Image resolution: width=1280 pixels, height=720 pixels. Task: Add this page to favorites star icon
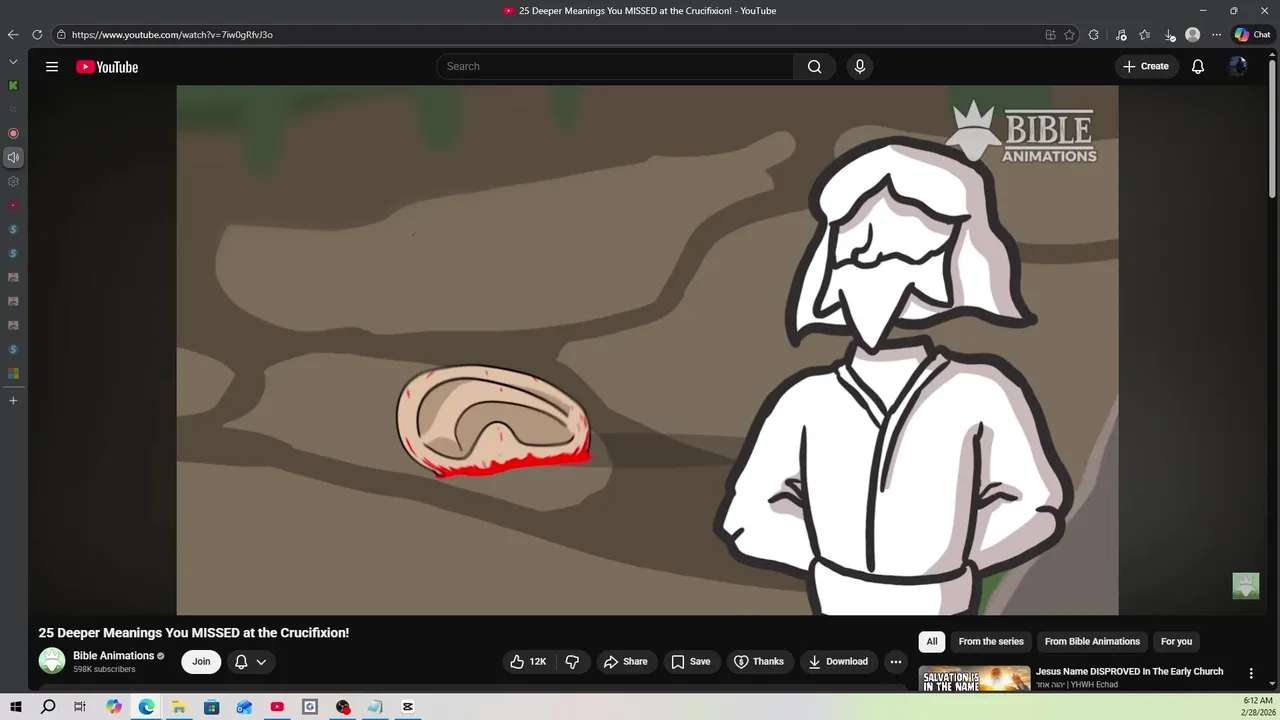tap(1069, 35)
